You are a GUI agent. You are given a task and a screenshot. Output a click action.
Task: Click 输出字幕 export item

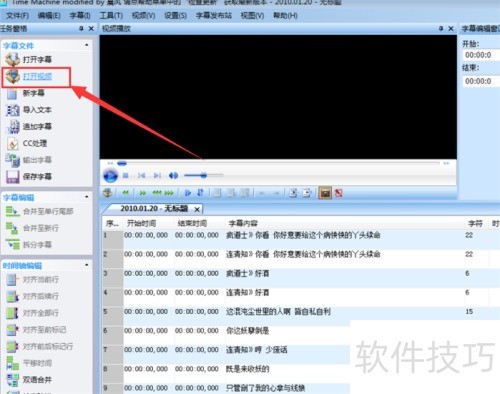[x=37, y=160]
